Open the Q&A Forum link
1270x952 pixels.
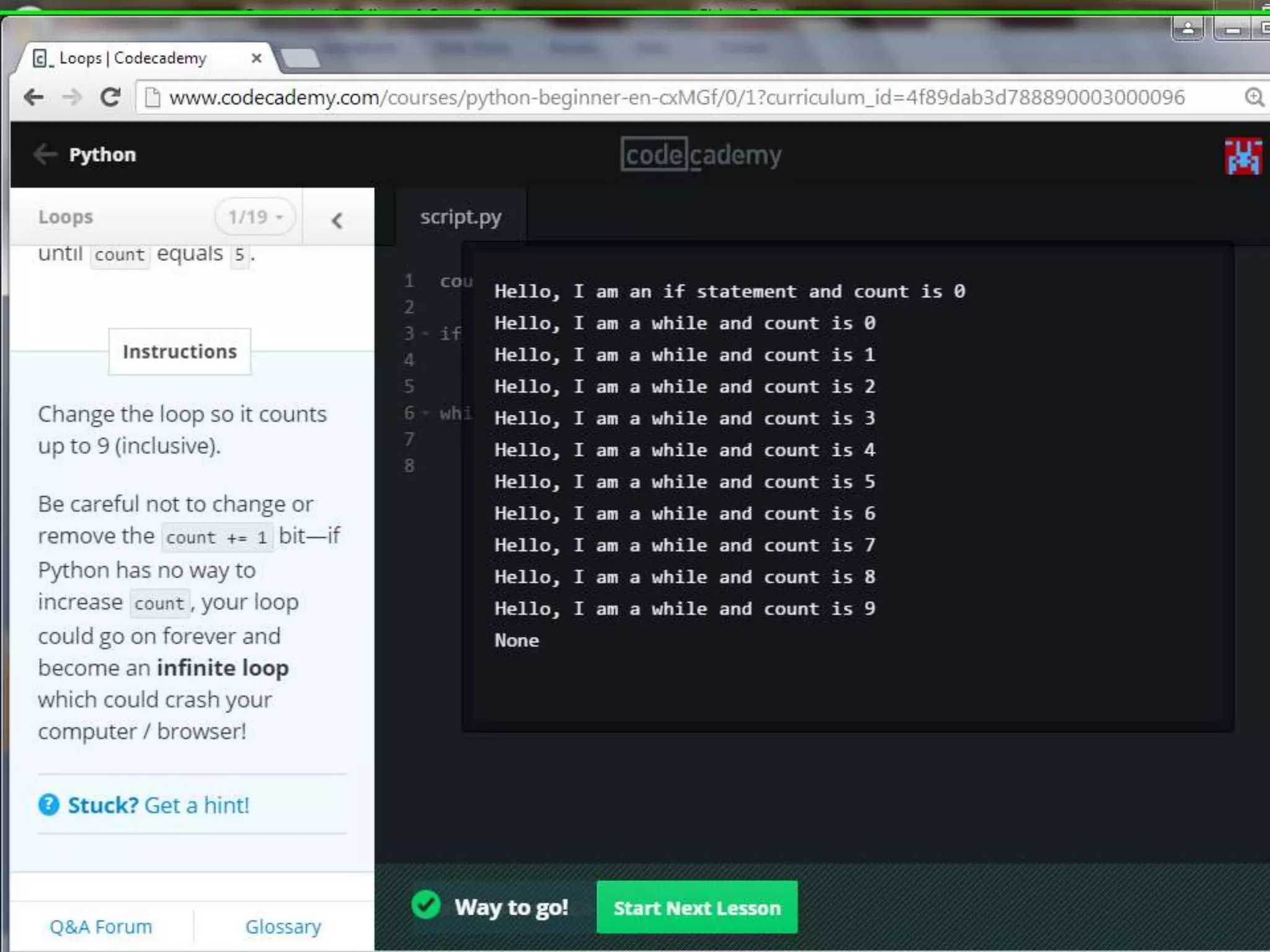coord(100,927)
